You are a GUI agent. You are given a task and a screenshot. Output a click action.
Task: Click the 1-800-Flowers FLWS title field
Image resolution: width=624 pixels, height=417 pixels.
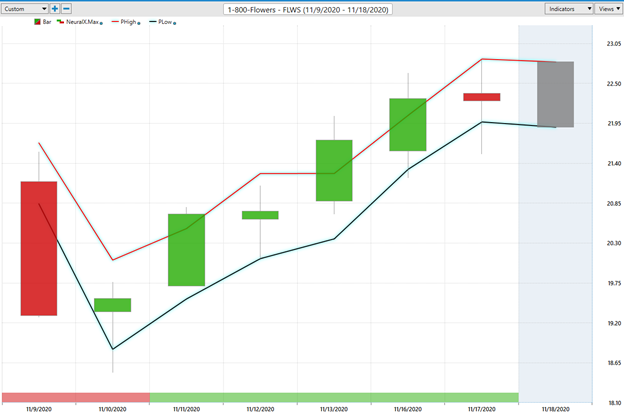tap(308, 10)
